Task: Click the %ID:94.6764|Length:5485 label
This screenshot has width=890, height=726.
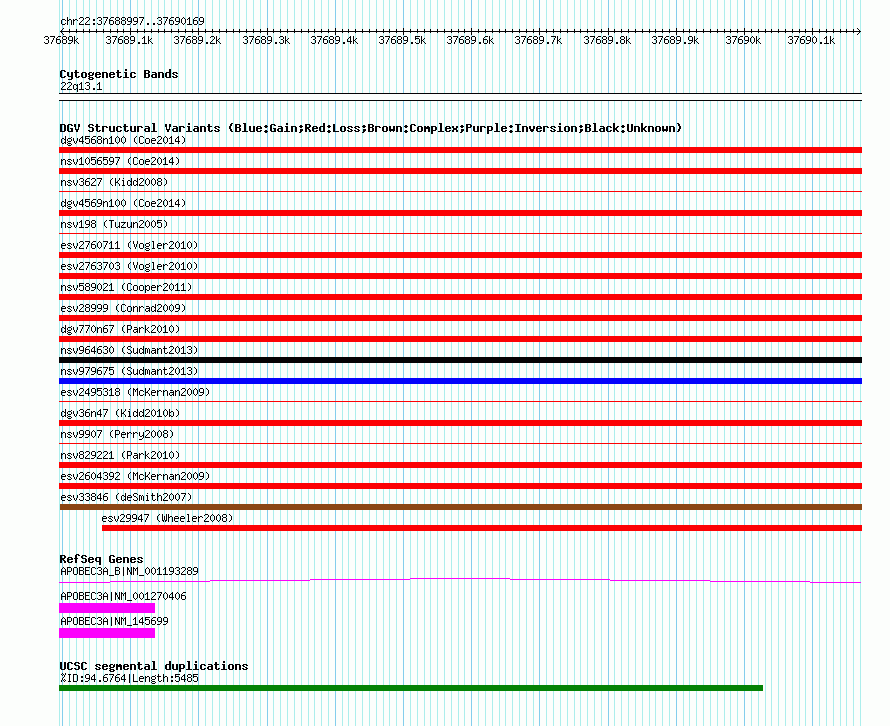Action: tap(129, 678)
